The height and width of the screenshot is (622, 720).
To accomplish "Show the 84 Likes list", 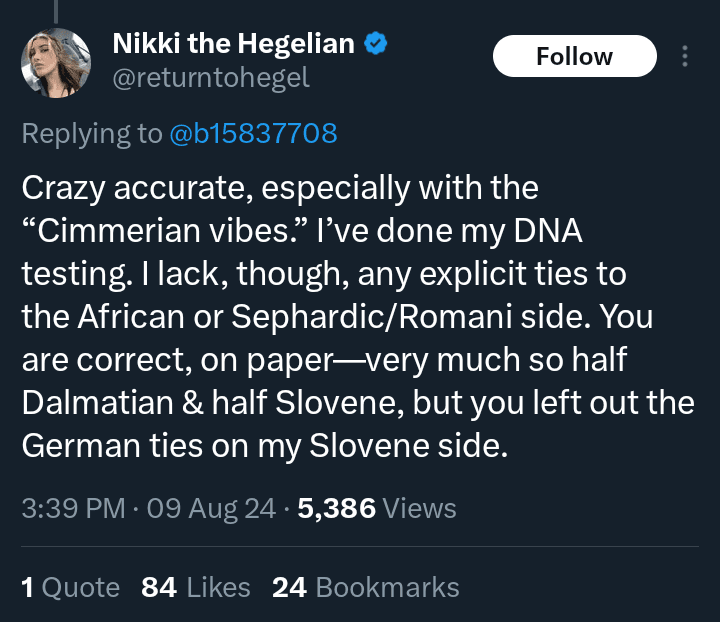I will point(196,587).
